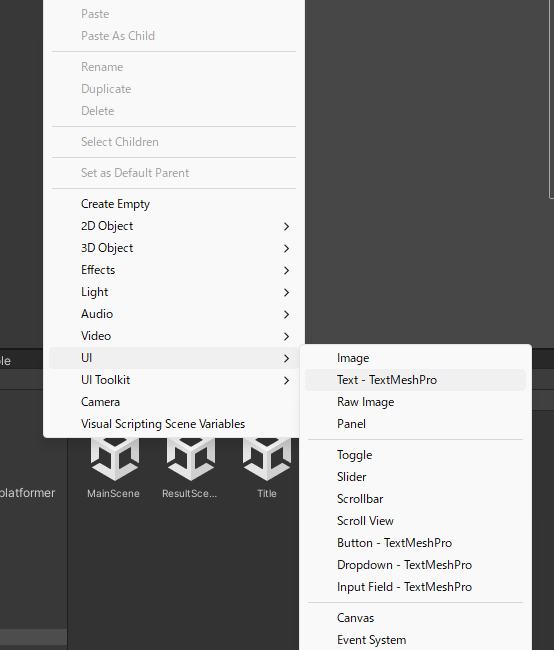Expand the UI Toolkit submenu arrow
The height and width of the screenshot is (650, 554).
pos(287,380)
